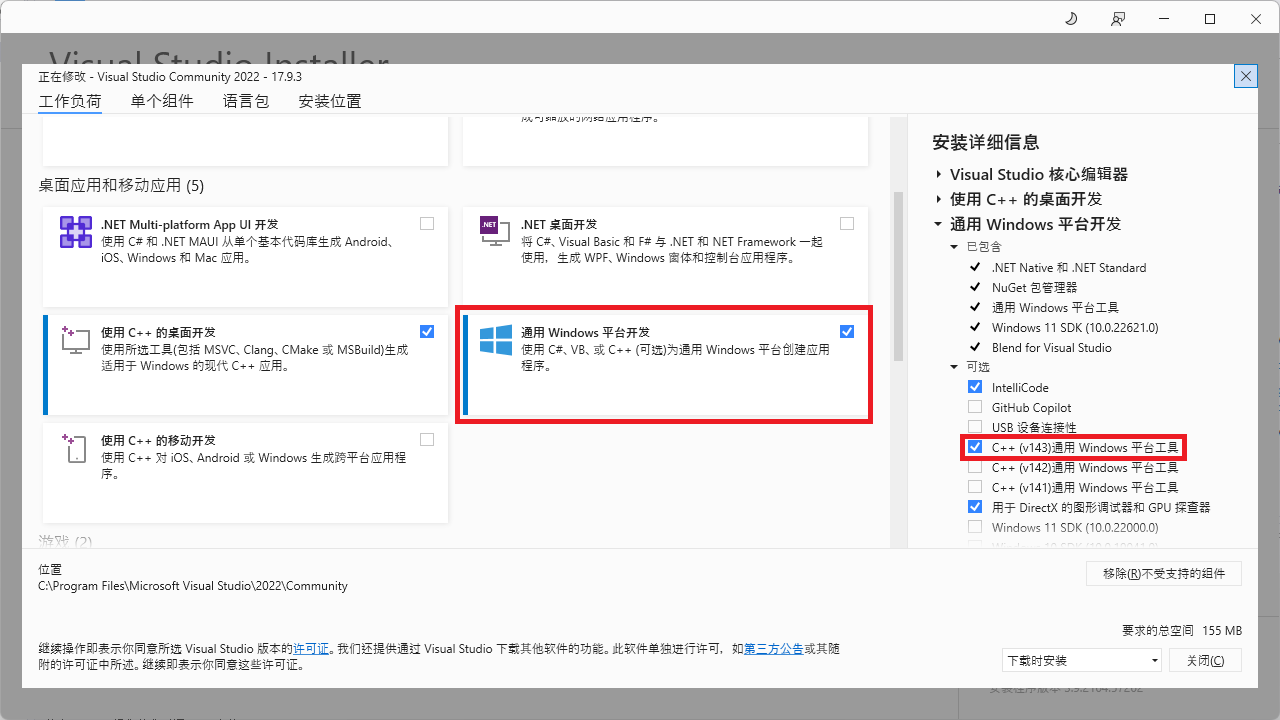The image size is (1280, 720).
Task: Click the install location path text
Action: [193, 586]
